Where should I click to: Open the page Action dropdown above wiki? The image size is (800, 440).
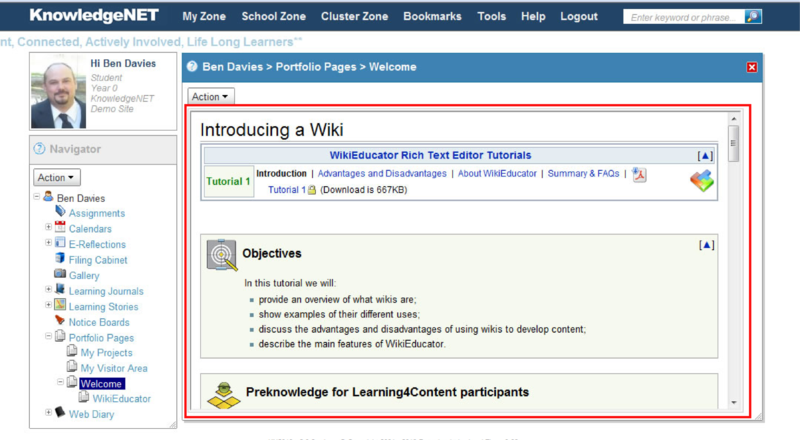point(211,96)
